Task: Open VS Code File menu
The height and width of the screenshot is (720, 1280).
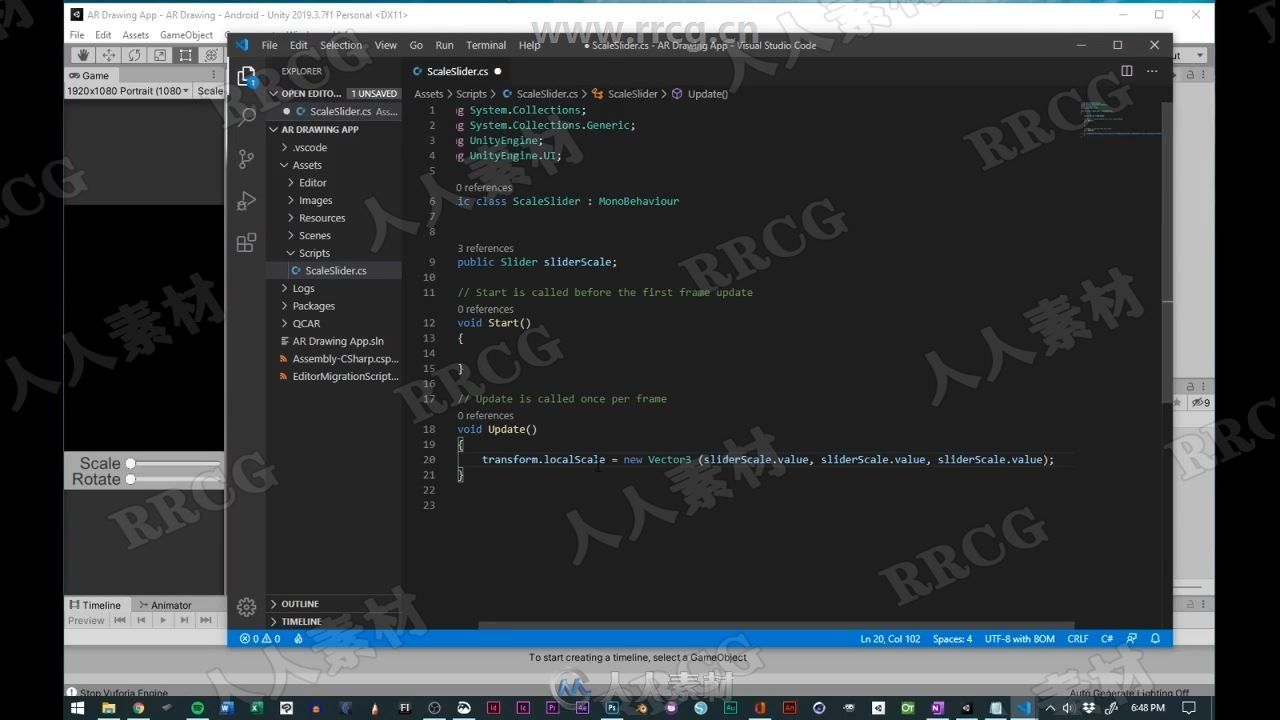Action: pos(269,45)
